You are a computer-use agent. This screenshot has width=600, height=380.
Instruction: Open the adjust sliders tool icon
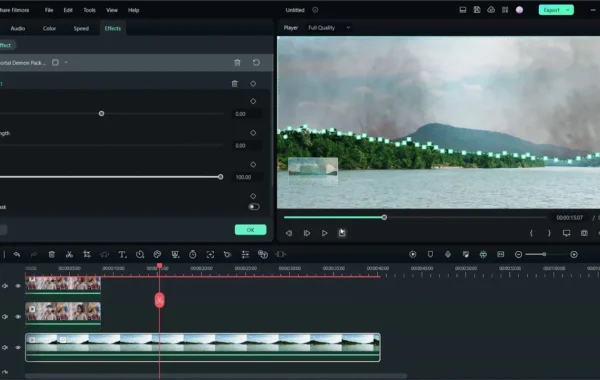pyautogui.click(x=245, y=254)
